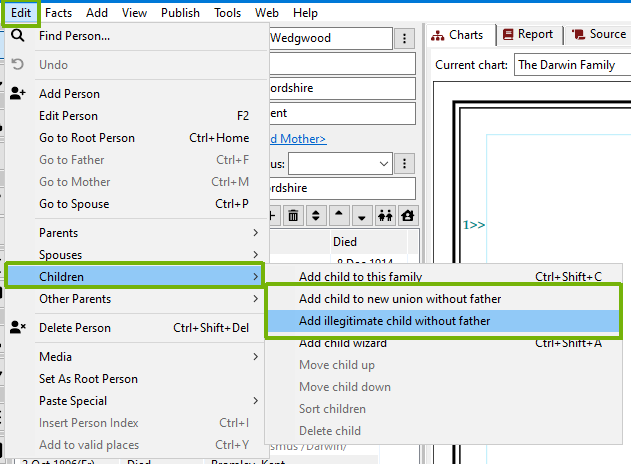This screenshot has height=464, width=631.
Task: Click the sort up-down arrows icon
Action: [317, 215]
